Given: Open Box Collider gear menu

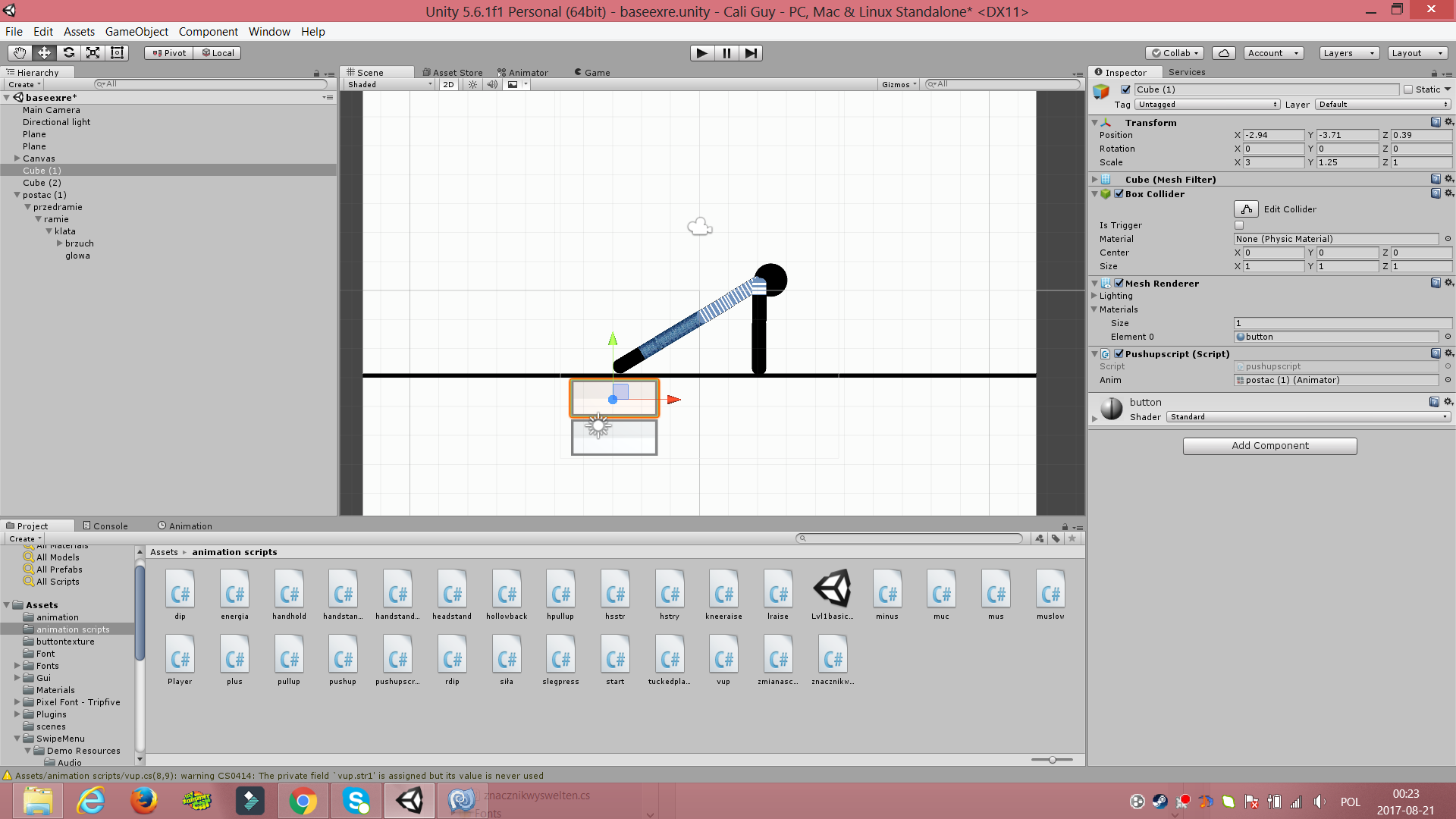Looking at the screenshot, I should point(1448,193).
